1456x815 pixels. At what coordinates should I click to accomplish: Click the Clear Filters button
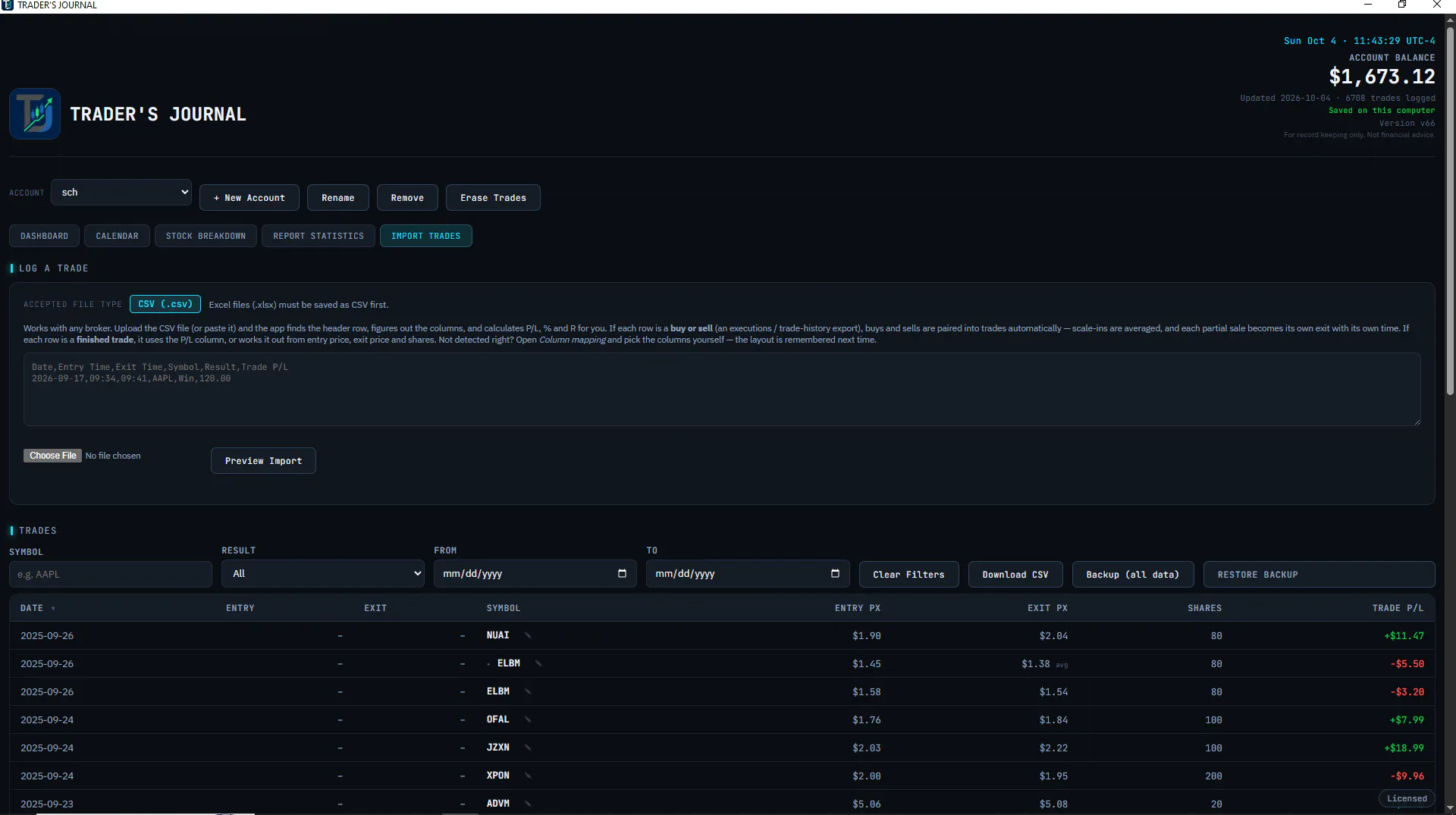tap(908, 575)
